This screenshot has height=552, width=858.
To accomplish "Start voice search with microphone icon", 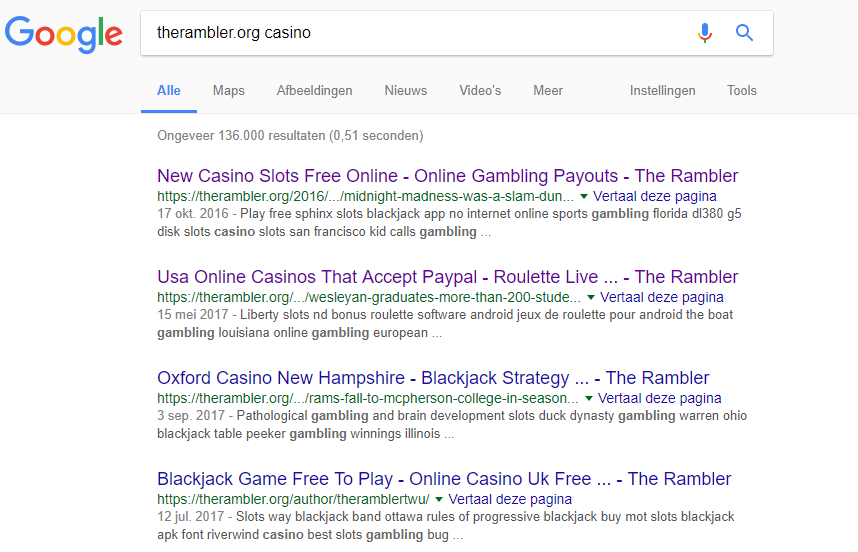I will tap(705, 33).
